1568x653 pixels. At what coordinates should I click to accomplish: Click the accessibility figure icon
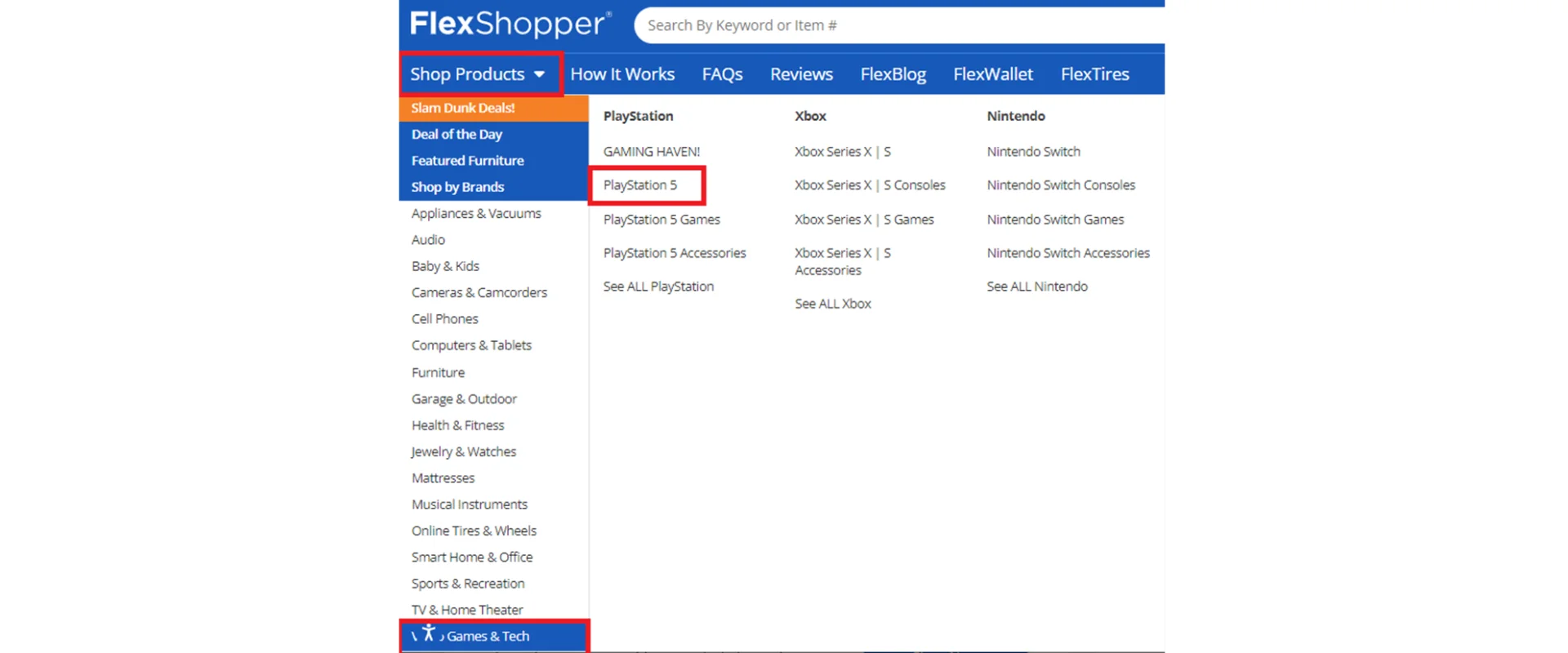(x=429, y=632)
